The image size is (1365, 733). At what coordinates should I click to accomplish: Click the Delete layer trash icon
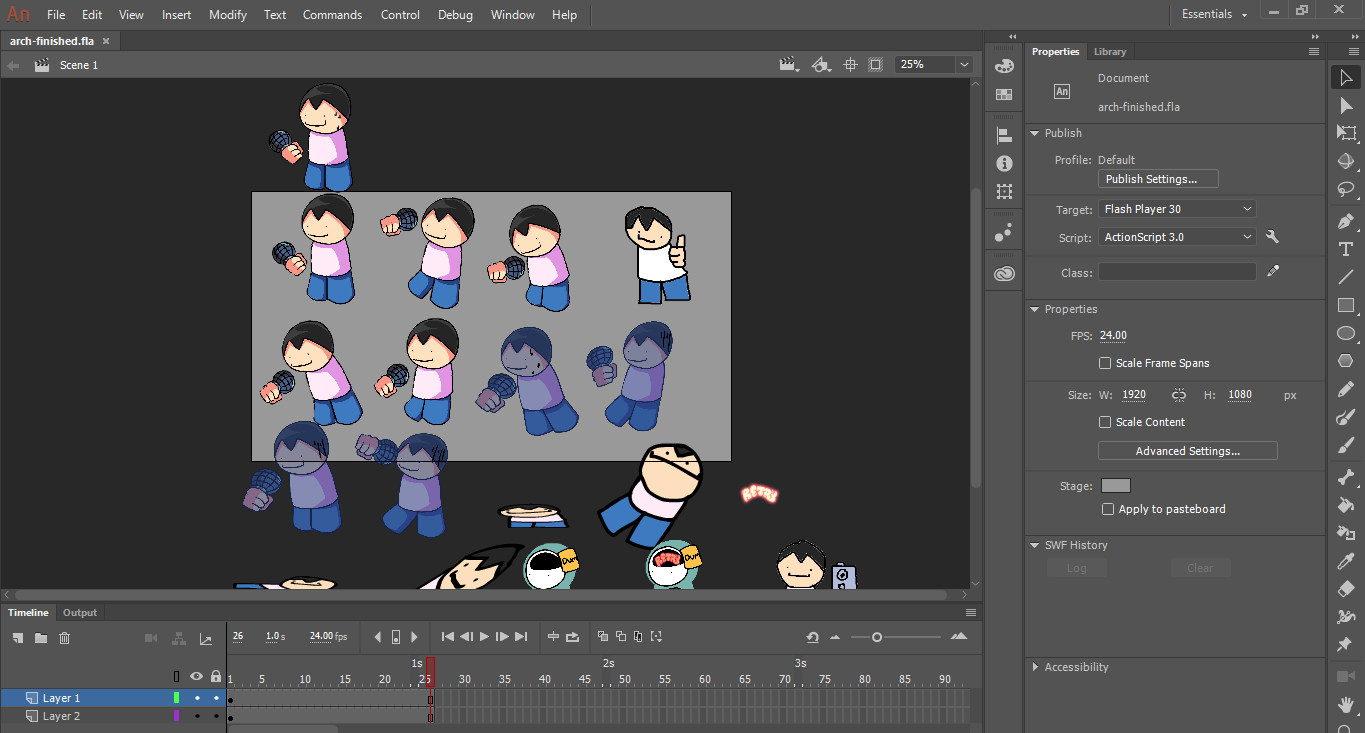(x=65, y=638)
